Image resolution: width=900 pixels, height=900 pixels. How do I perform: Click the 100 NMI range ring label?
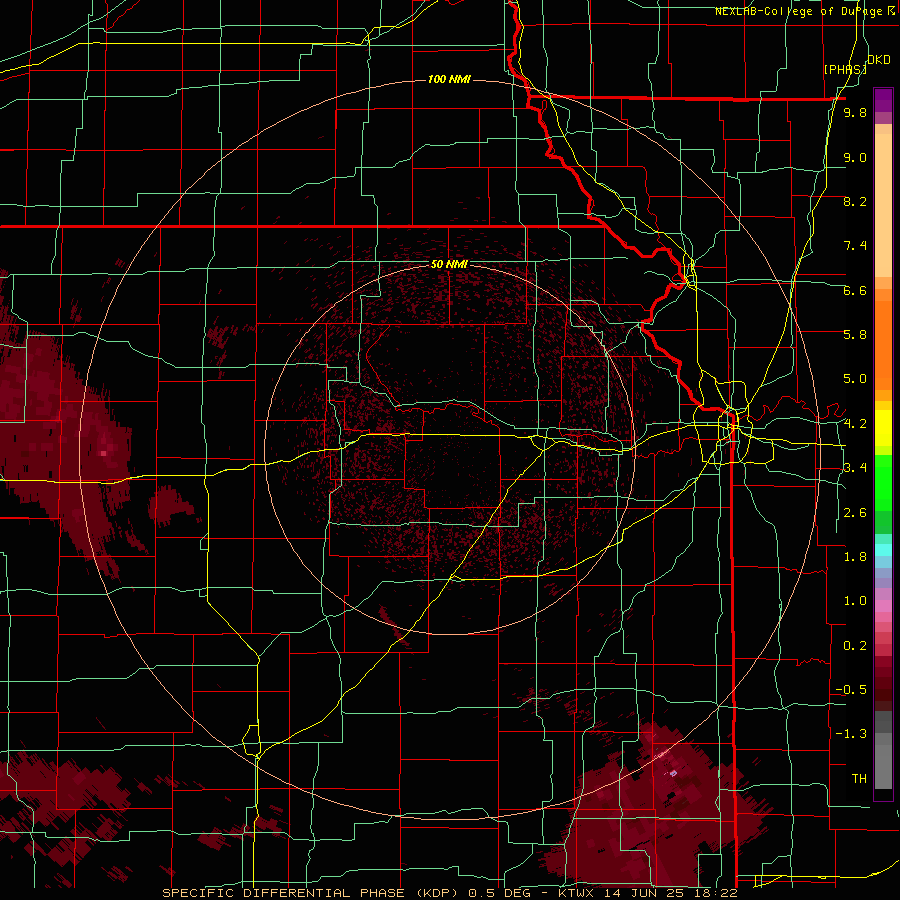pyautogui.click(x=449, y=79)
